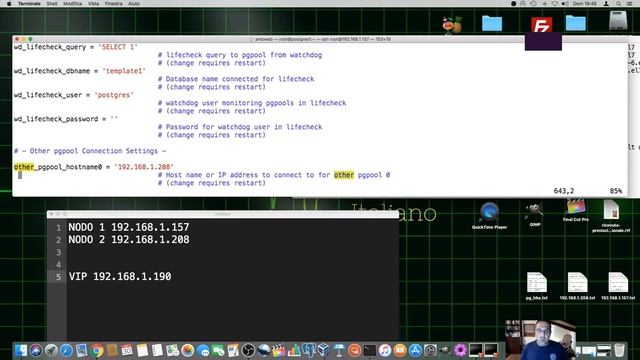Click highlighted 'other' word in hostname comment

(344, 175)
